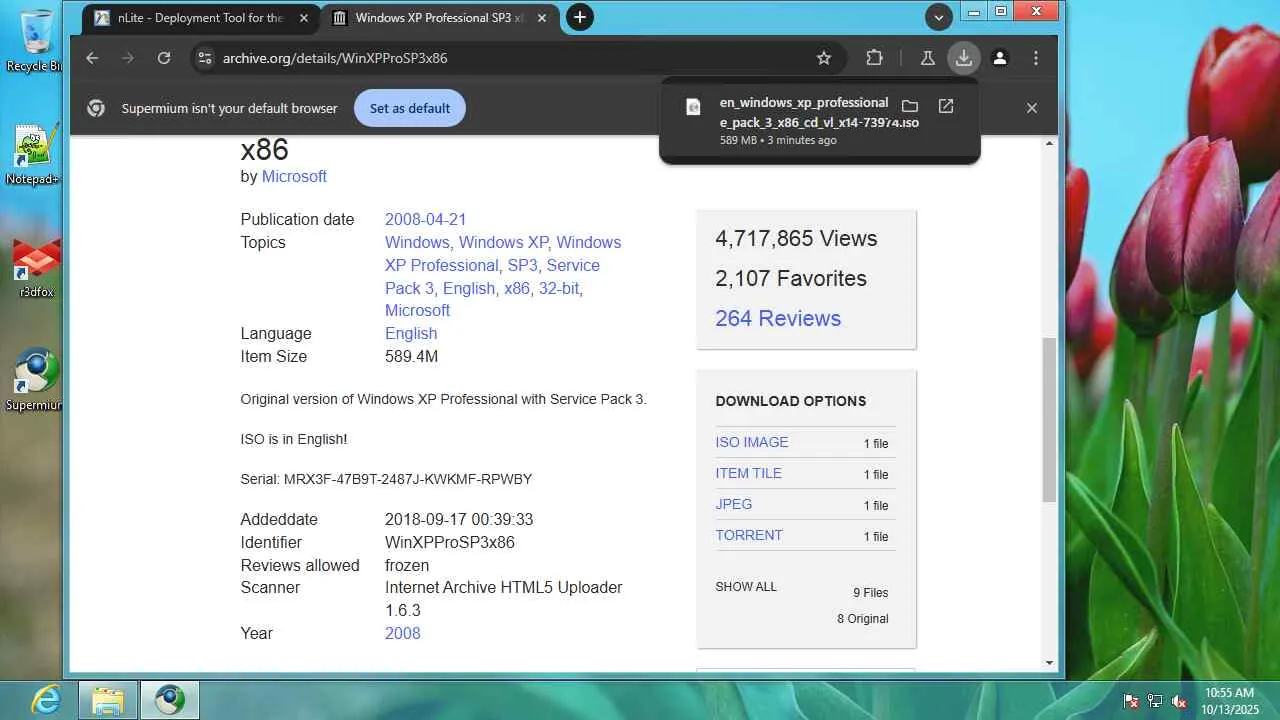1280x720 pixels.
Task: Open the network tray icon
Action: [x=1155, y=701]
